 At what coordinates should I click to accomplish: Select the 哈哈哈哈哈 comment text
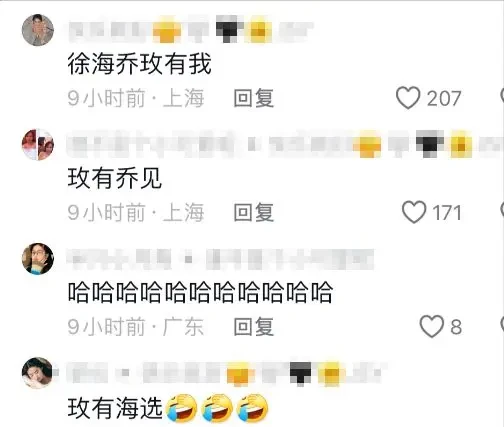(x=200, y=293)
